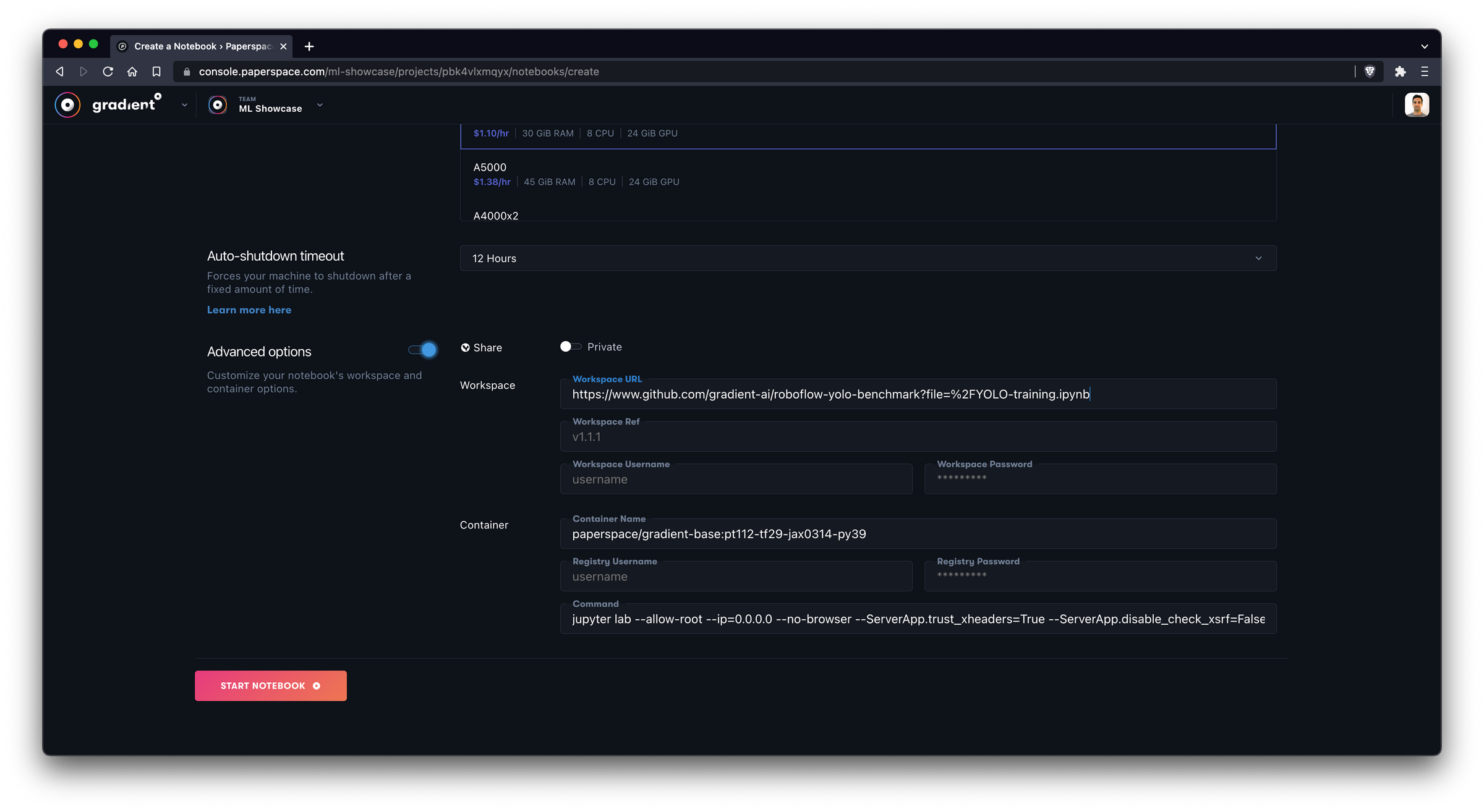Open the browser extensions puzzle icon
This screenshot has height=812, width=1484.
[1401, 72]
